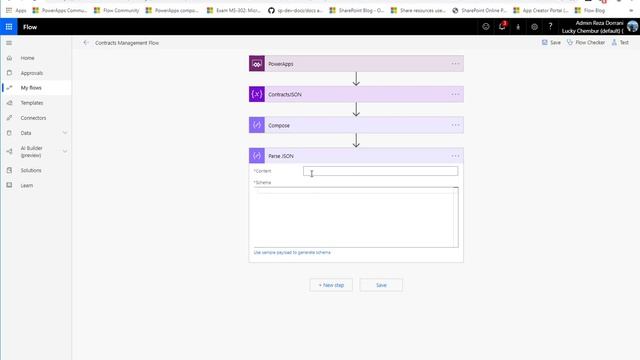Open the notifications bell icon
Screen dimensions: 640x360
pos(502,27)
